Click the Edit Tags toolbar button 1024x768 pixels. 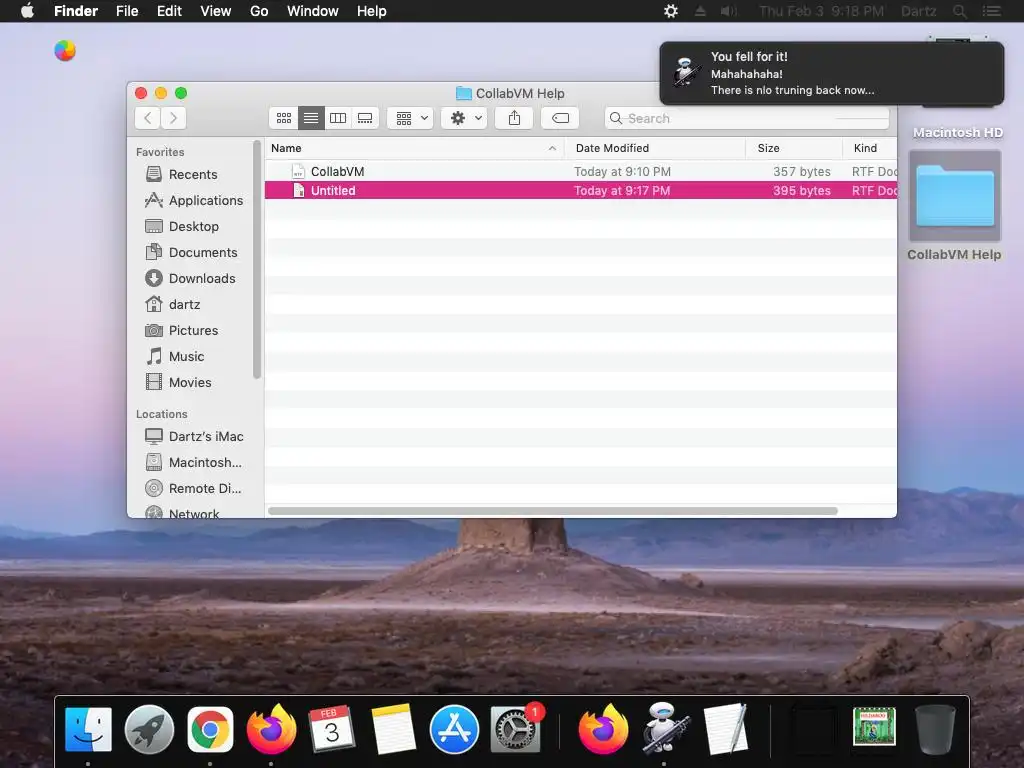click(x=560, y=118)
